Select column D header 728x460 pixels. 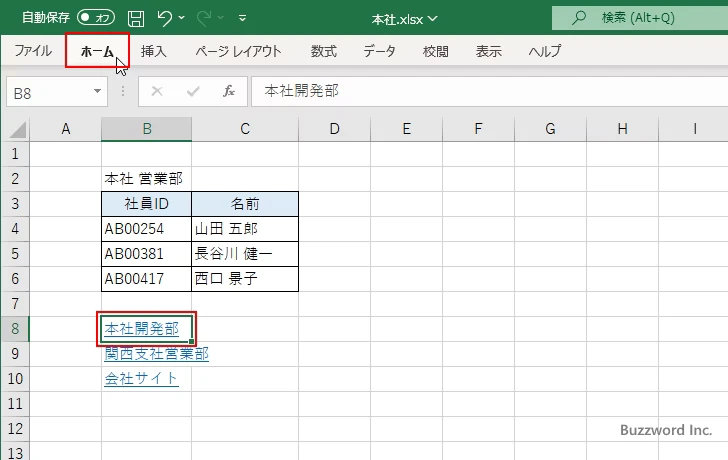334,129
